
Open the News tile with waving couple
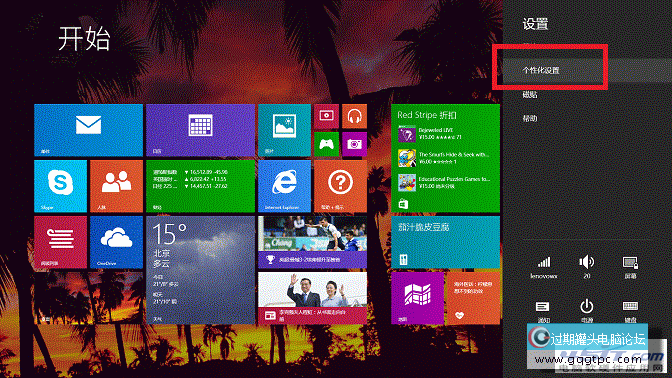[312, 298]
